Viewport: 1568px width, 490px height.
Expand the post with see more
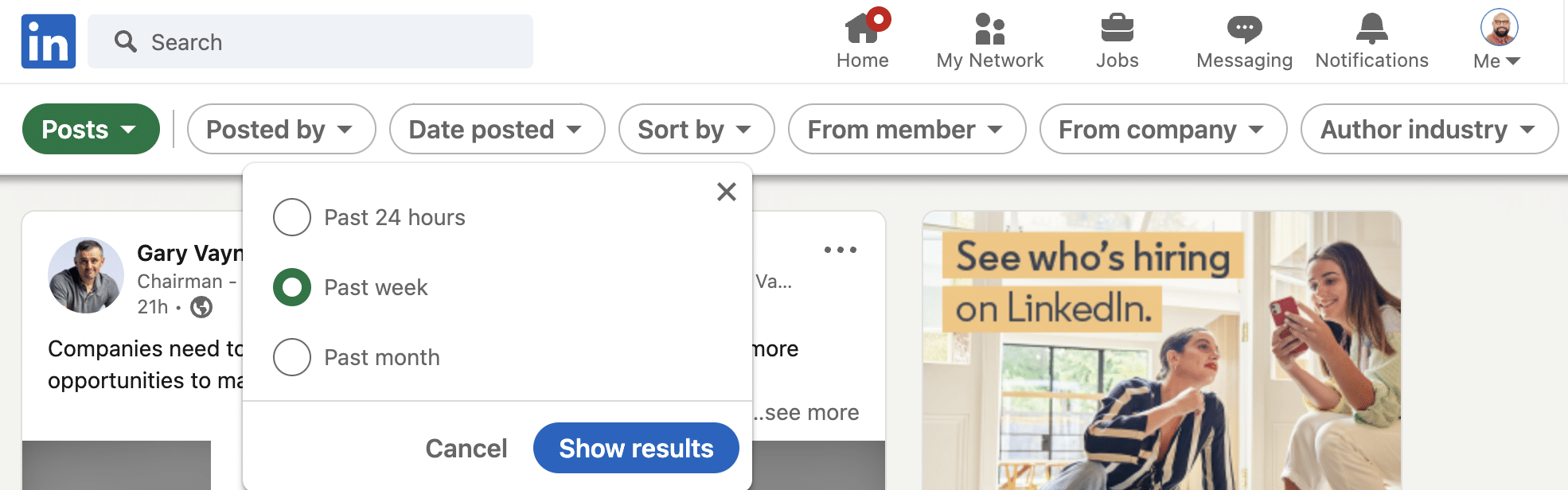805,412
